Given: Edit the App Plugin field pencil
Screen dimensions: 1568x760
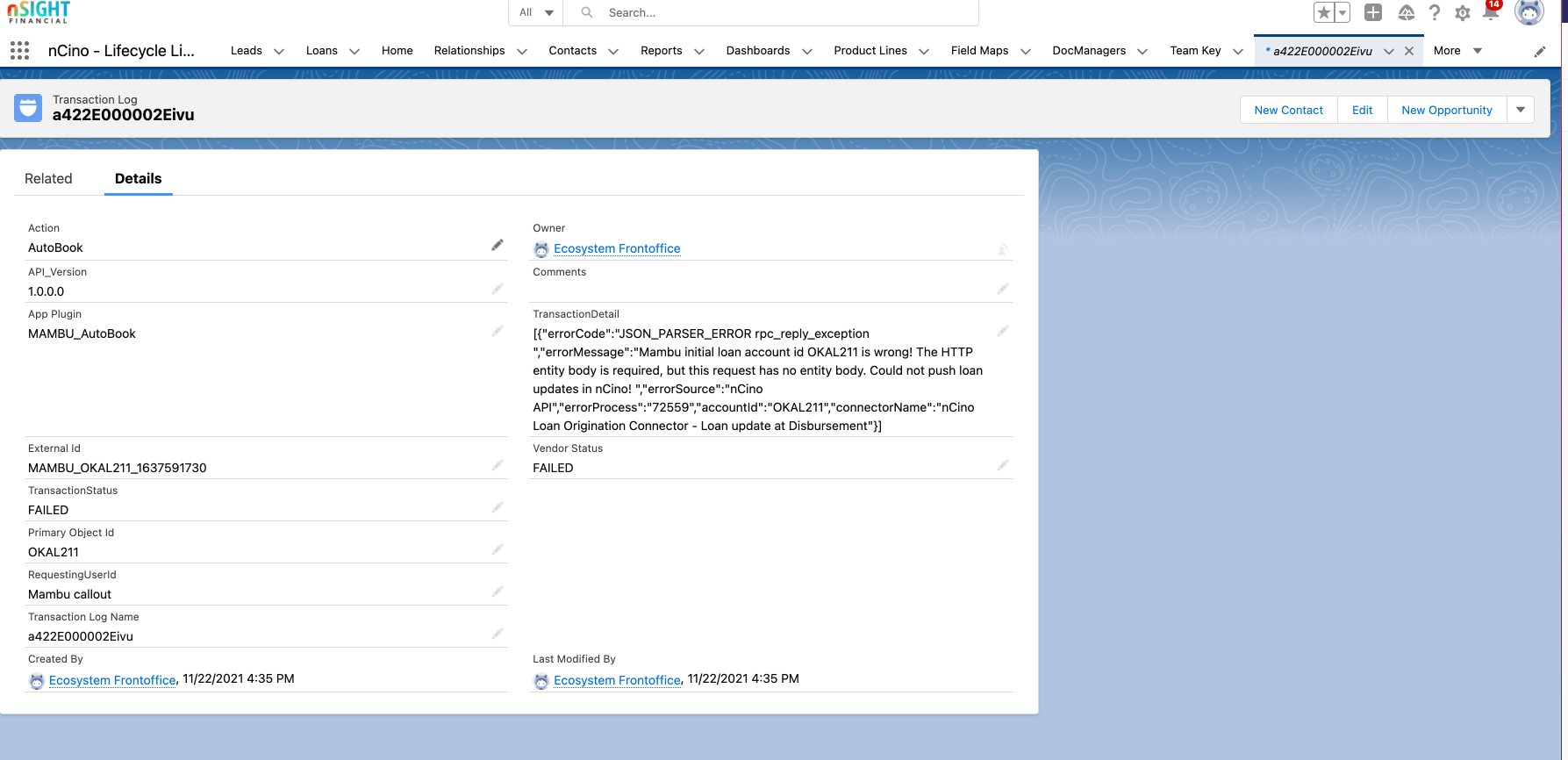Looking at the screenshot, I should coord(498,331).
